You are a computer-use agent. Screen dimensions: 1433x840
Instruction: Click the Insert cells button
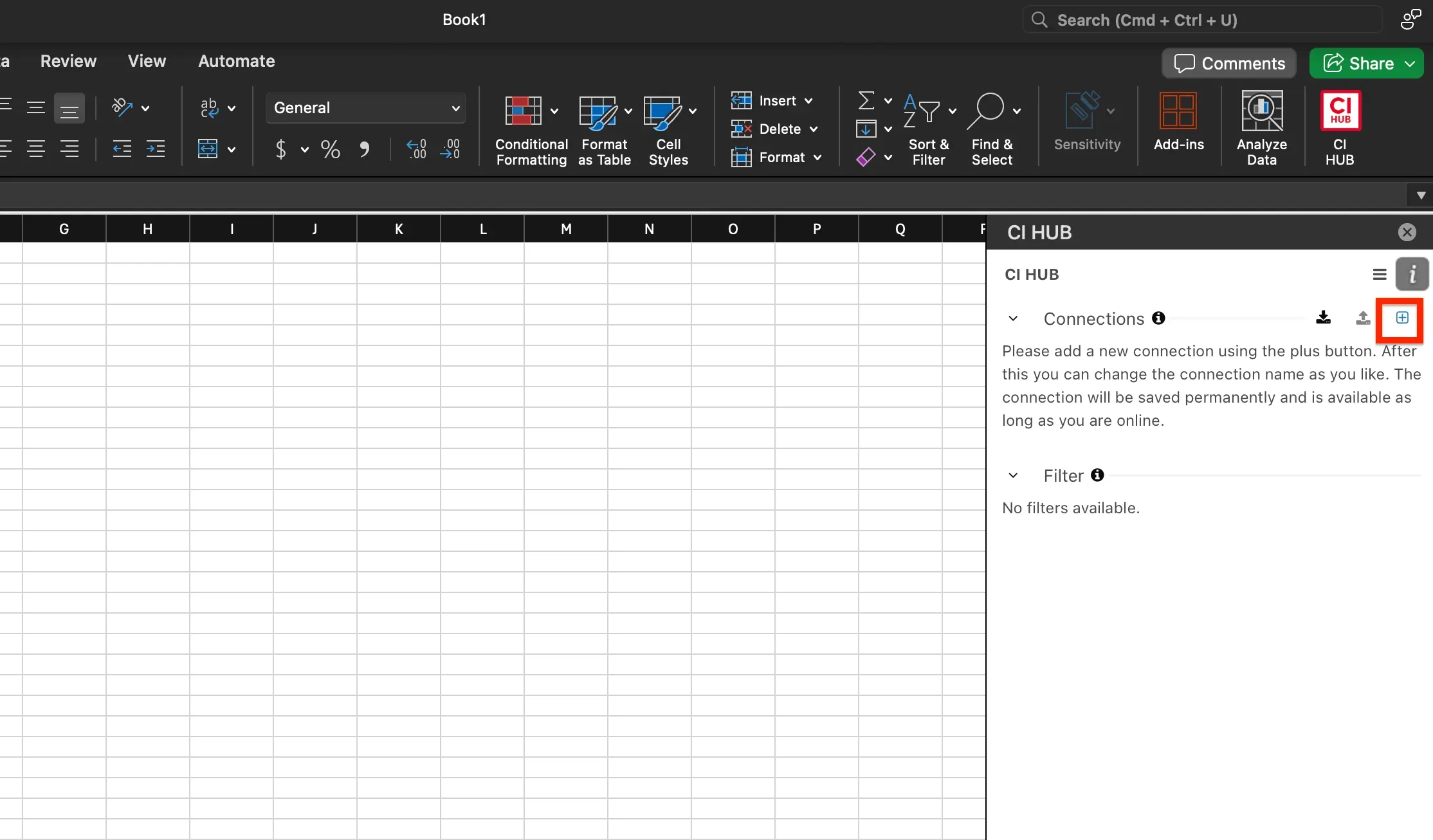[x=771, y=101]
